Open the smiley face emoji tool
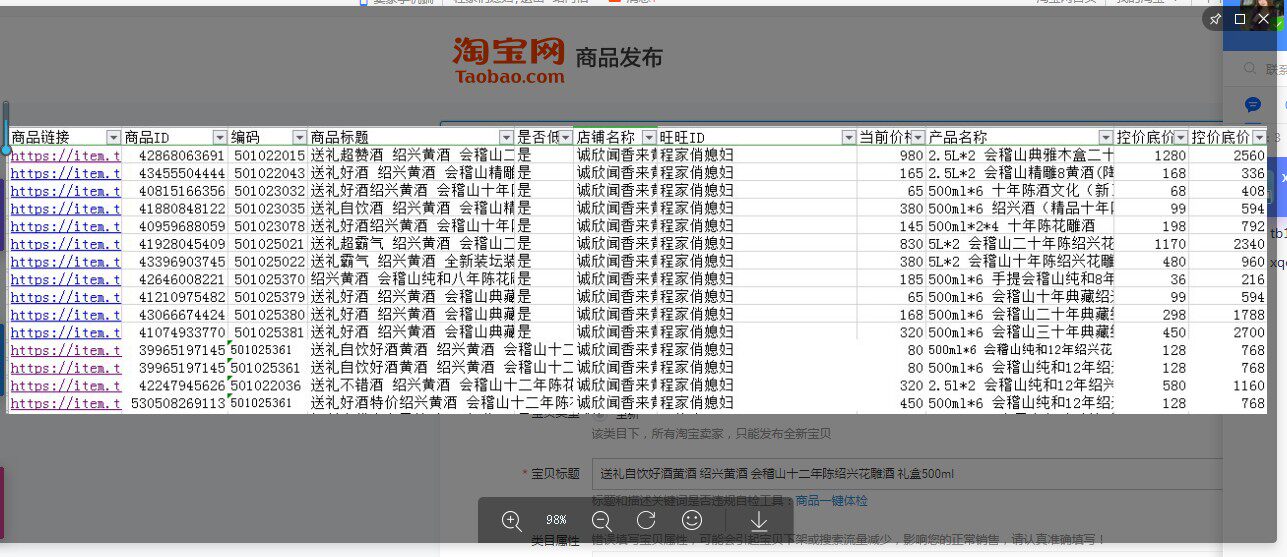Screen dimensions: 1287x557 (691, 520)
